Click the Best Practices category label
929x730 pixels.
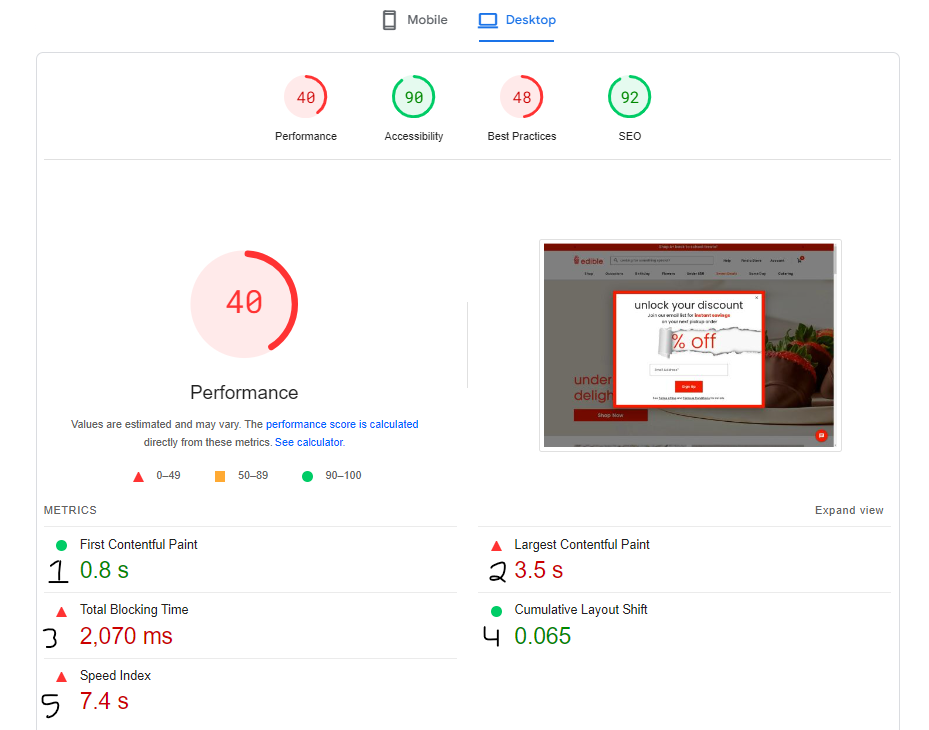tap(521, 136)
